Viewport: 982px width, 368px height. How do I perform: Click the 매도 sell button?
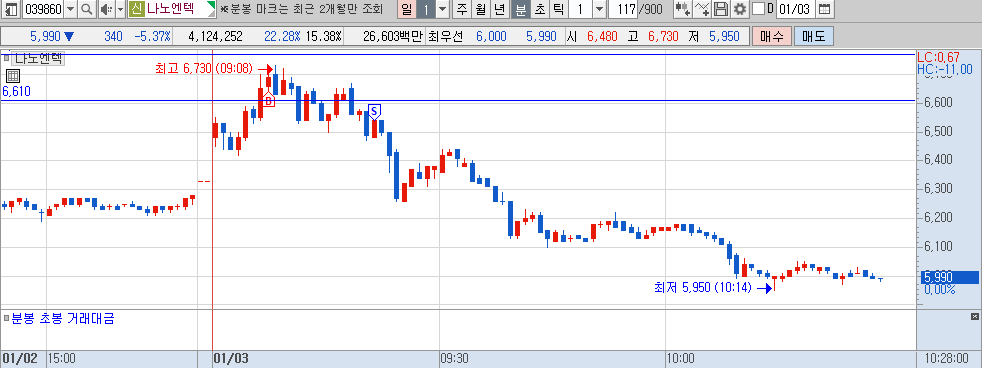click(x=814, y=36)
